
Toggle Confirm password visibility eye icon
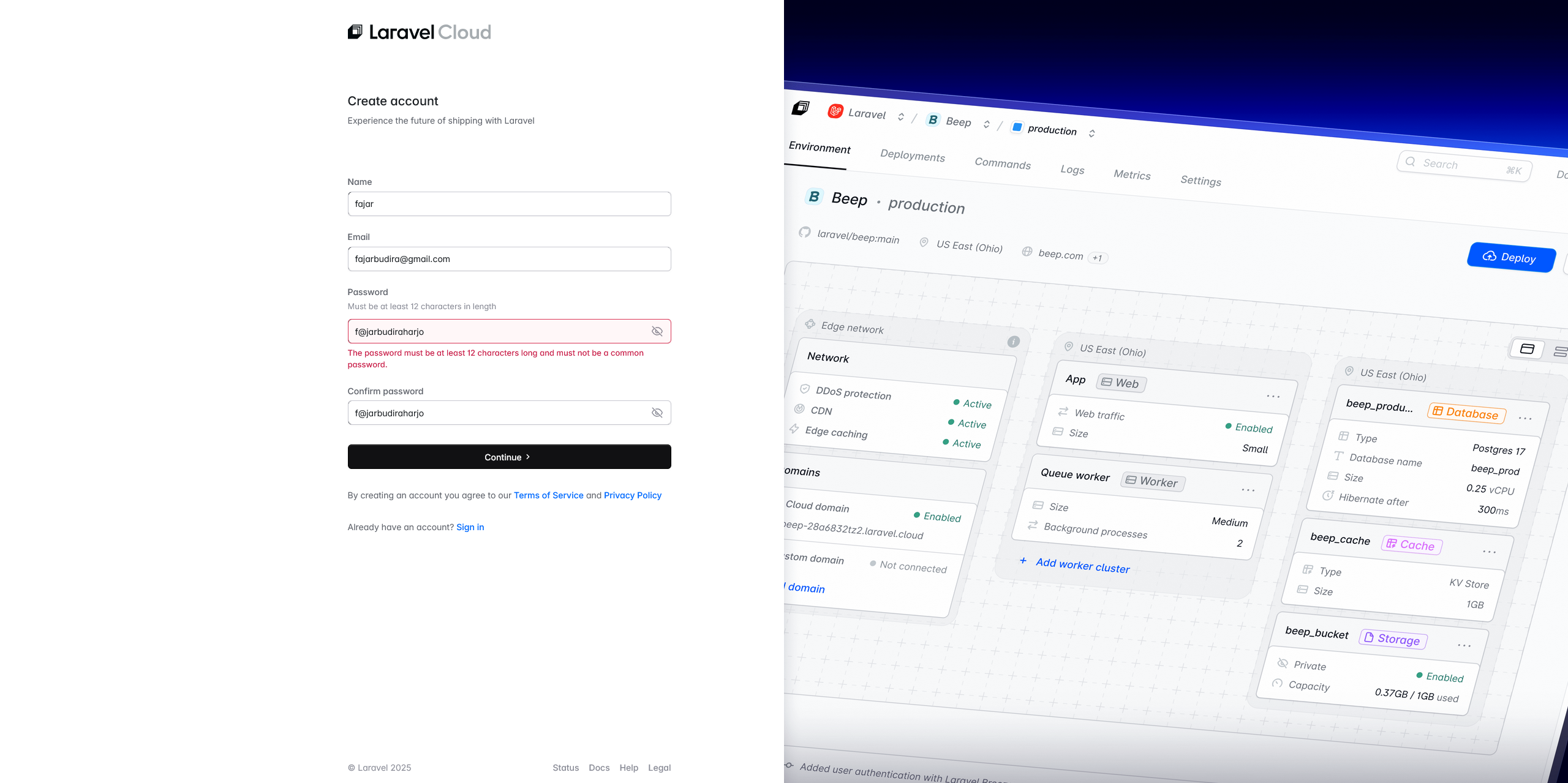coord(657,413)
